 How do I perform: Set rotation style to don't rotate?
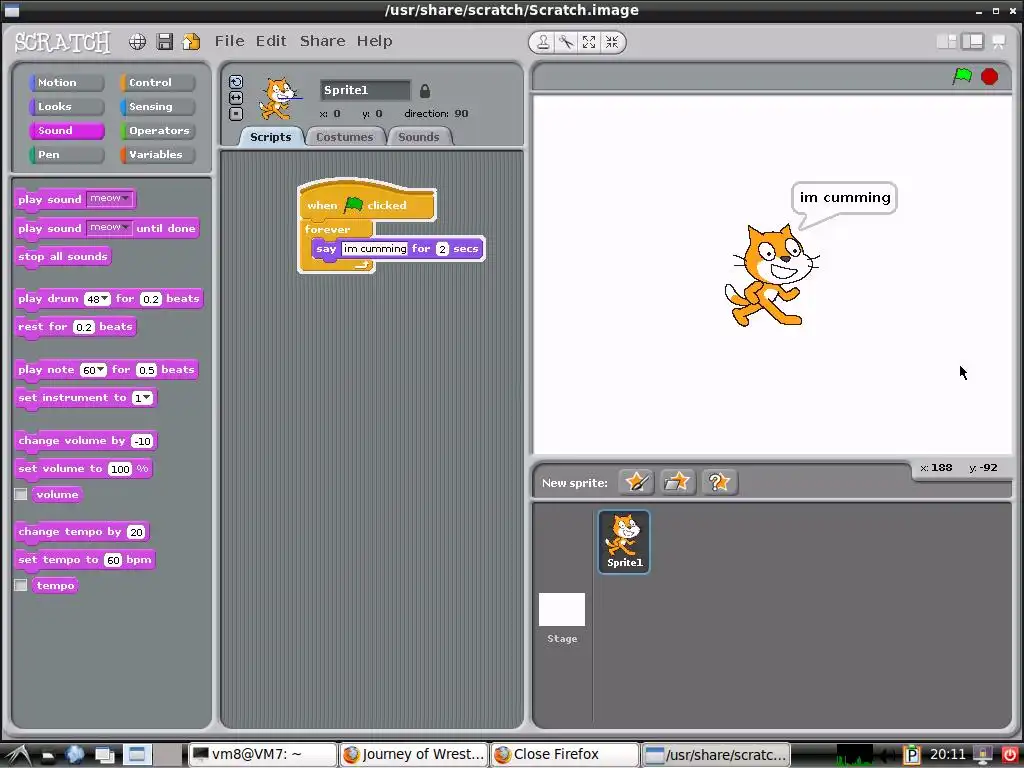tap(236, 114)
